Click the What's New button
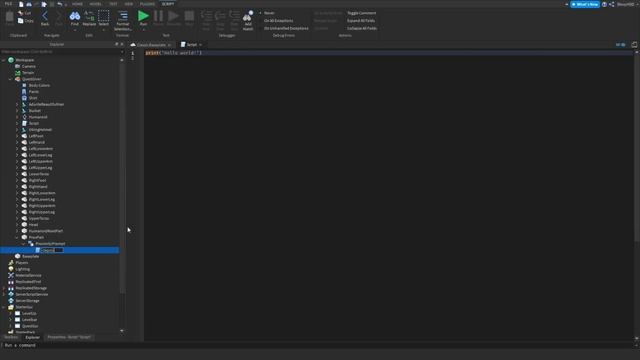 click(585, 4)
